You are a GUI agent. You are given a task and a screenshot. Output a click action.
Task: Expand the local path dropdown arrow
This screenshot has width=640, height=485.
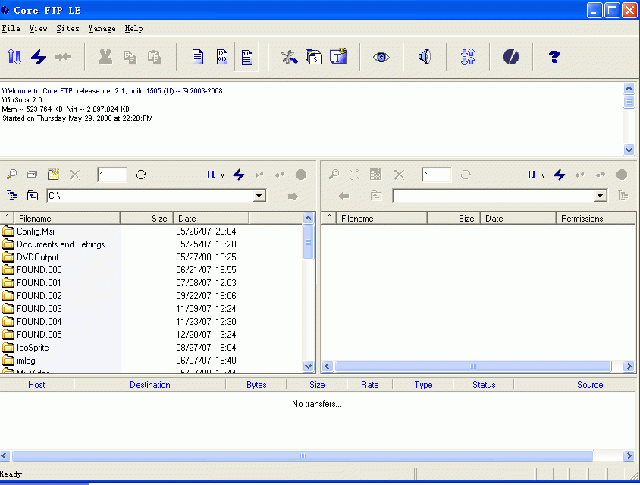pos(259,196)
